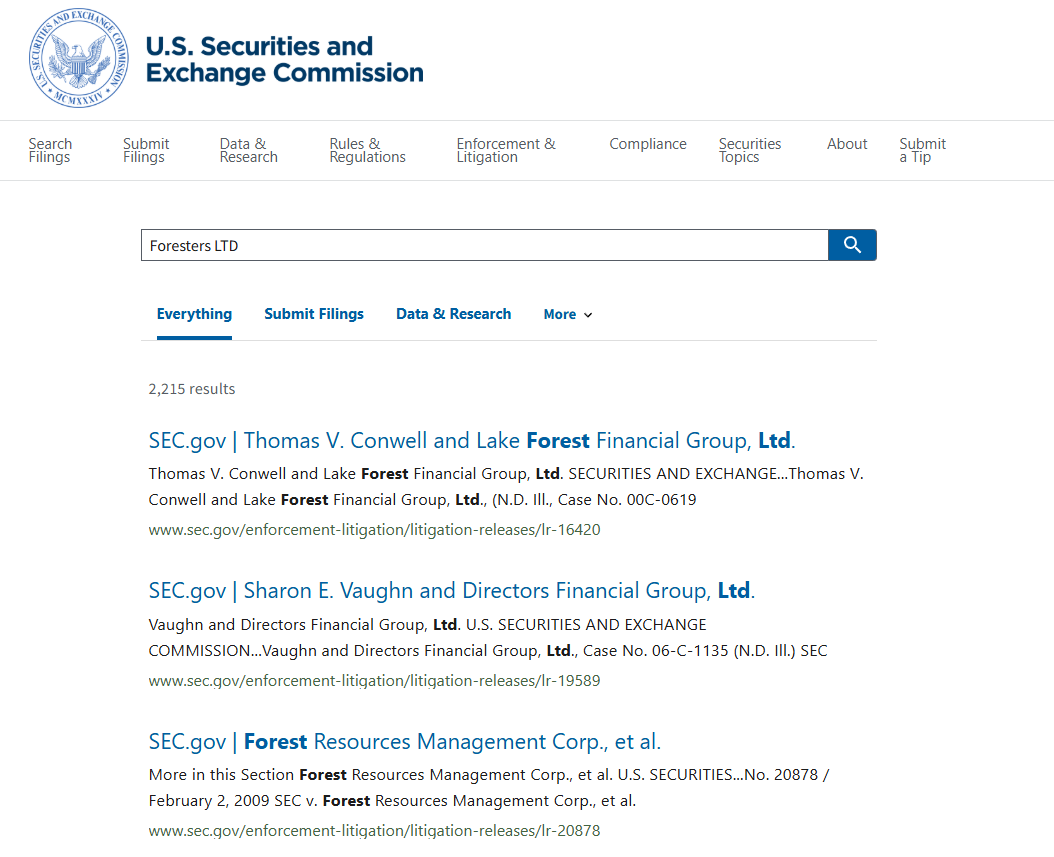Select the Everything results tab
Screen dimensions: 1054x857
[x=194, y=314]
